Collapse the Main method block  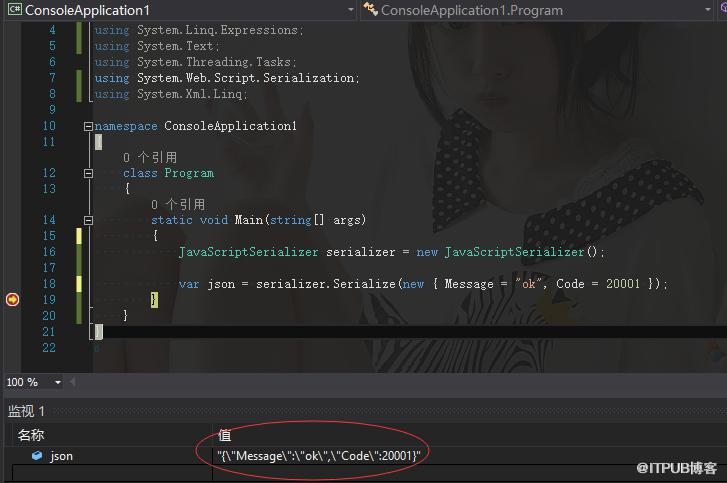point(89,220)
